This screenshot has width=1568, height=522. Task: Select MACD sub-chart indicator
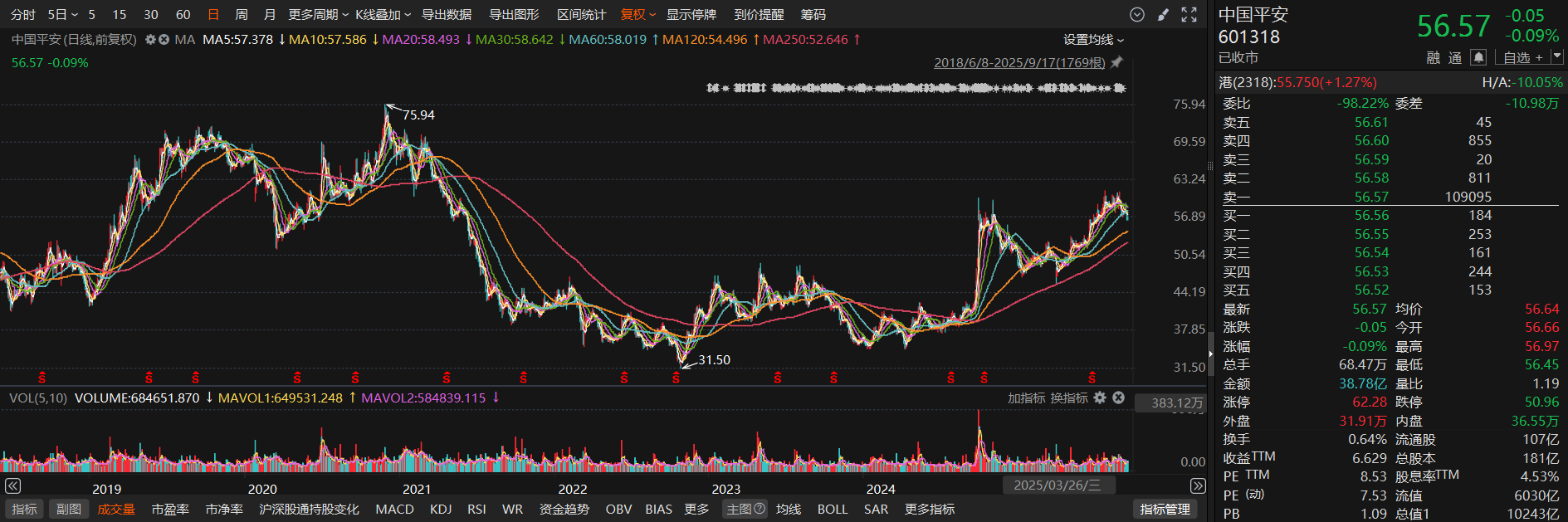pos(394,509)
